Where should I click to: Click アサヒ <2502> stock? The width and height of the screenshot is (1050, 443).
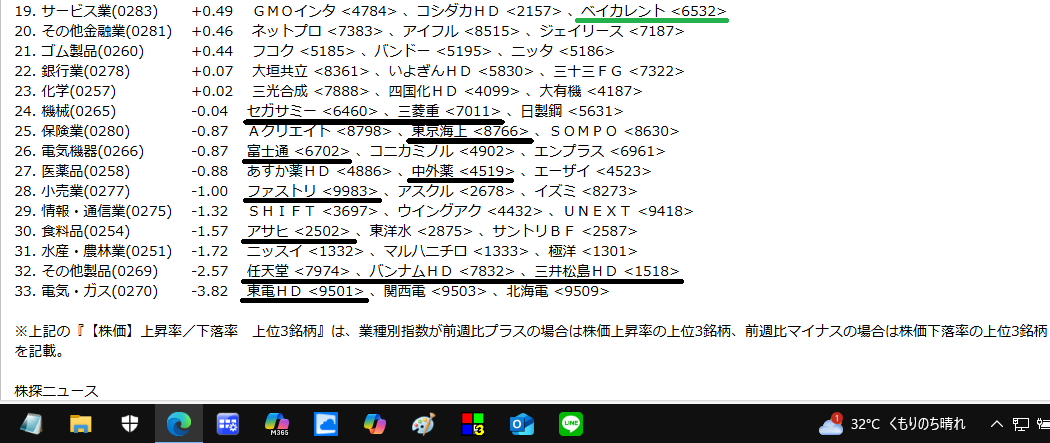299,232
